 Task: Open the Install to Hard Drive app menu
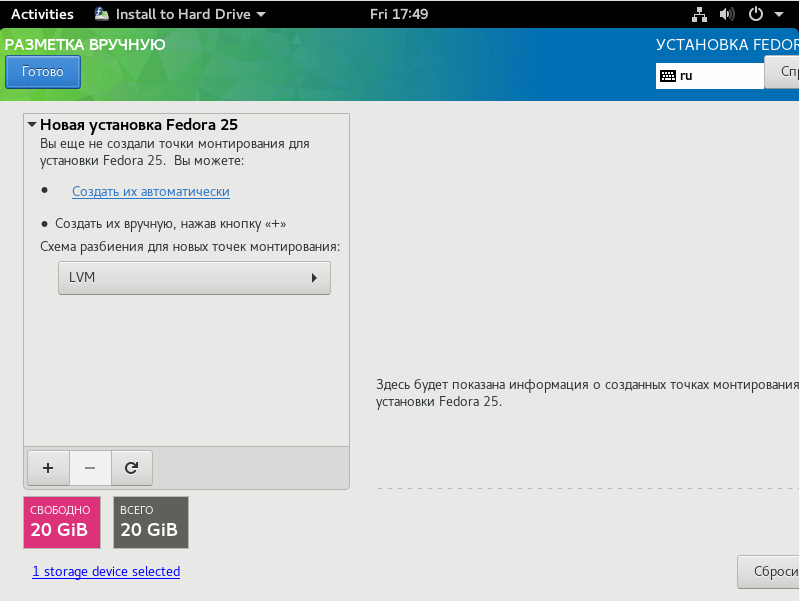click(180, 14)
